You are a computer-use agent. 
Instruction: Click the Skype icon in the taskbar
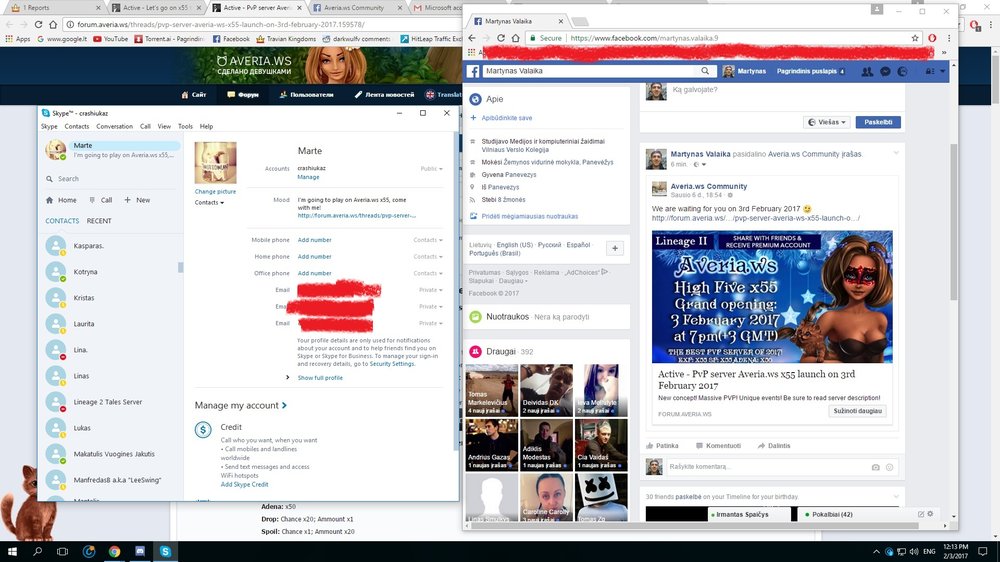click(164, 551)
